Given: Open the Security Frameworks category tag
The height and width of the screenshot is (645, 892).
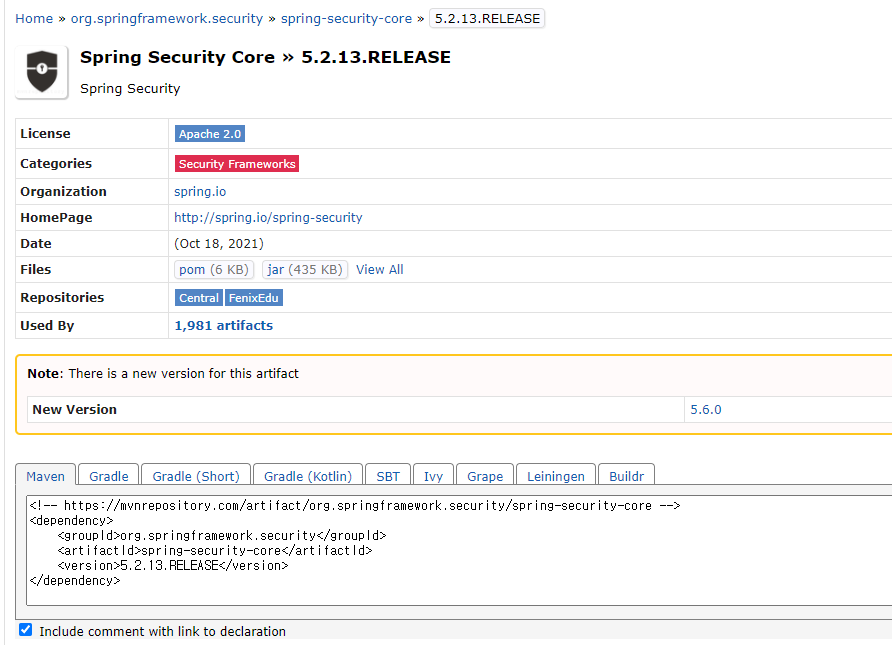Looking at the screenshot, I should pos(237,164).
